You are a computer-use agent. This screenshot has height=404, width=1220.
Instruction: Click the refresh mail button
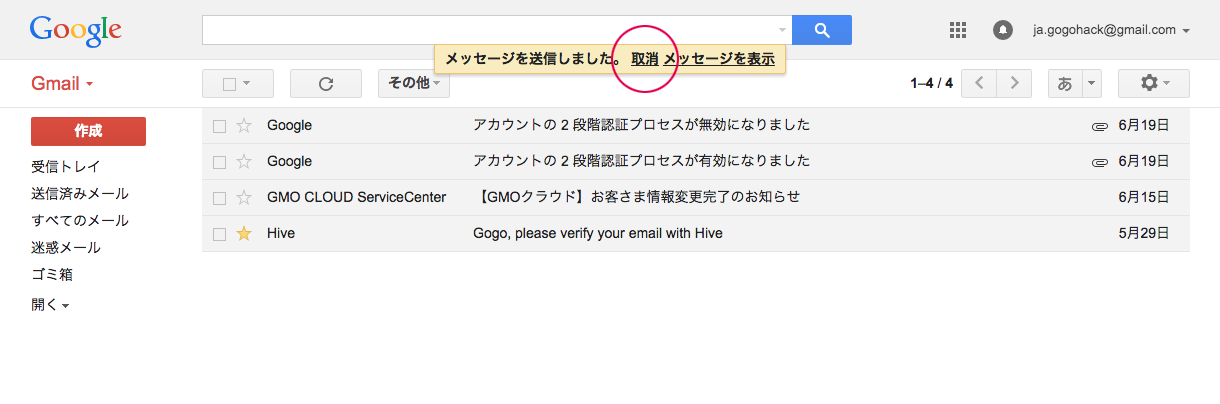(x=325, y=84)
